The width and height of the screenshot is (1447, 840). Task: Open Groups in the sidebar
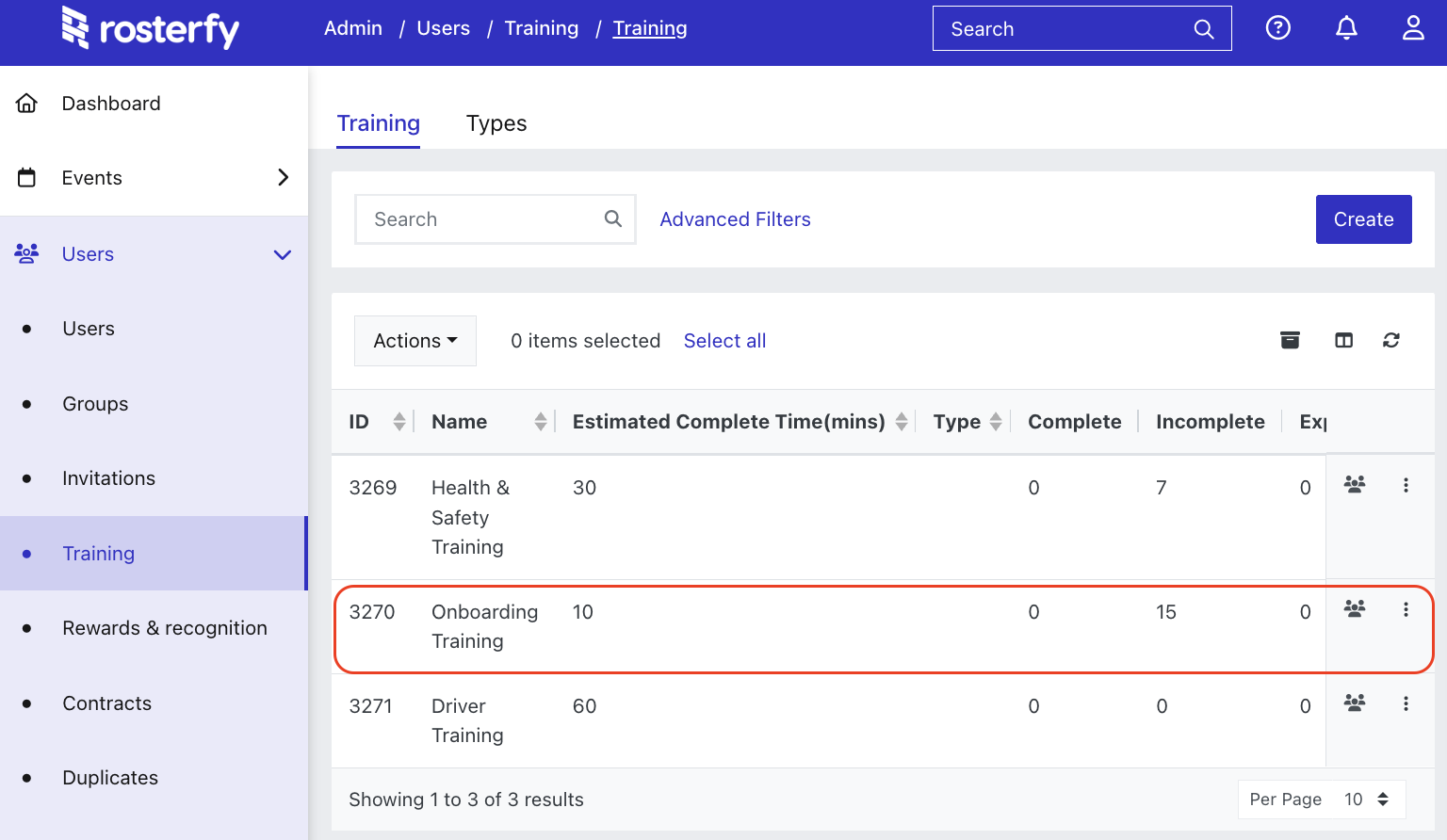[x=95, y=404]
